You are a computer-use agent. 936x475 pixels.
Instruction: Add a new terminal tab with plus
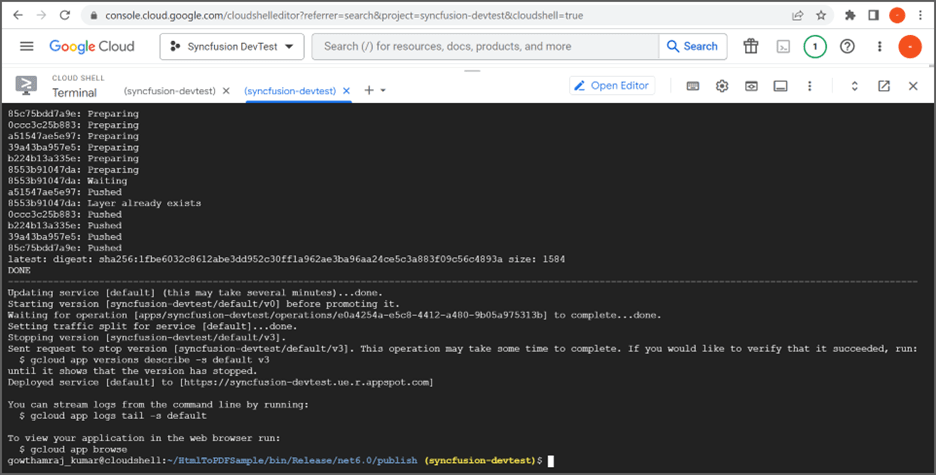369,90
